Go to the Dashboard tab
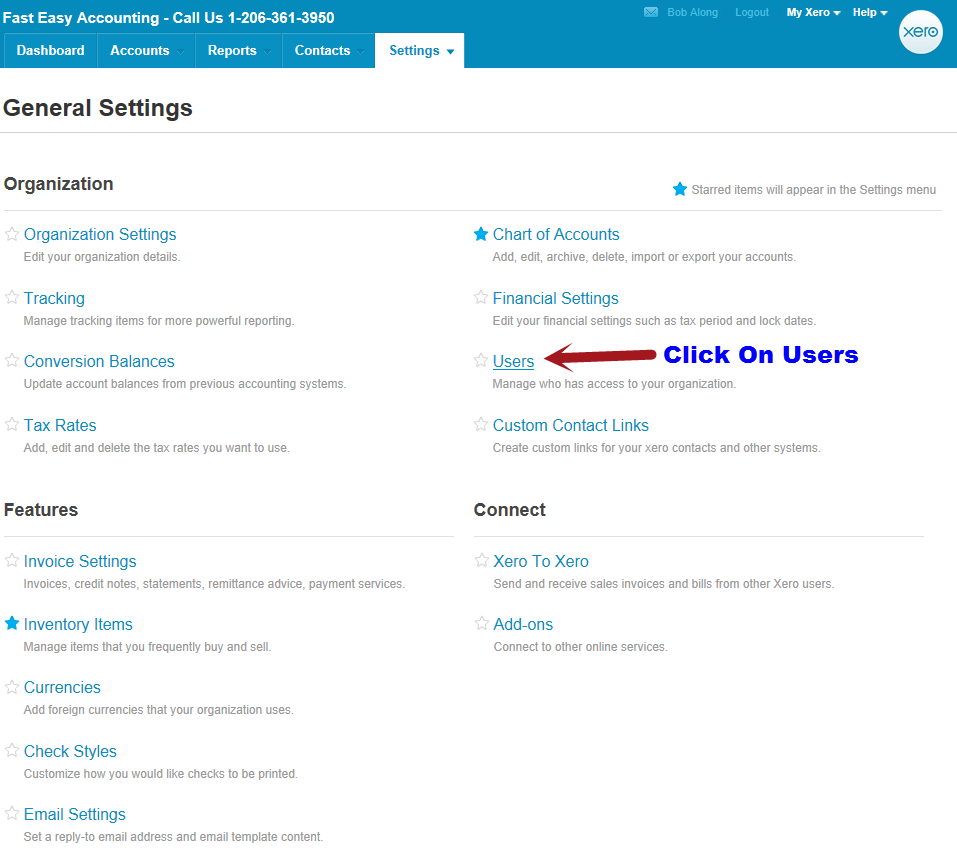 (x=51, y=51)
